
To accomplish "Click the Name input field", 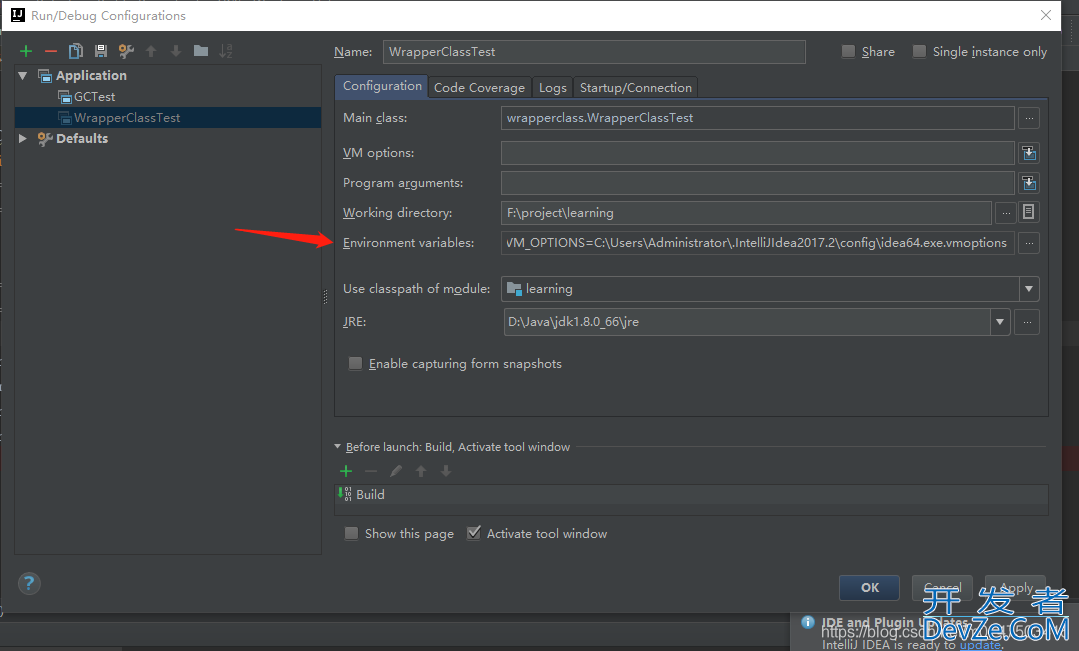I will point(594,52).
